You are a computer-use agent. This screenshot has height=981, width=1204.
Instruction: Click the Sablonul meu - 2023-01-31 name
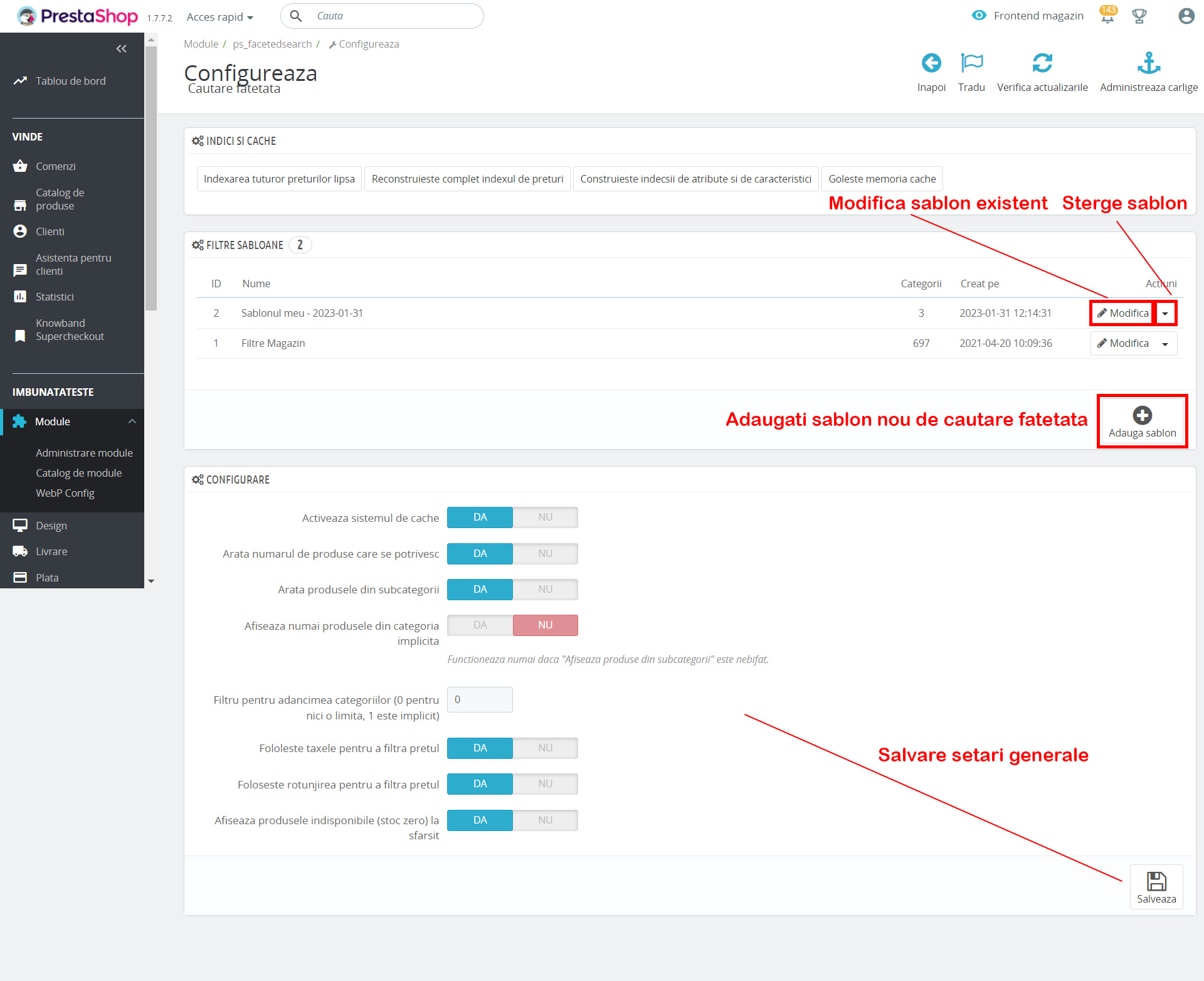(302, 313)
